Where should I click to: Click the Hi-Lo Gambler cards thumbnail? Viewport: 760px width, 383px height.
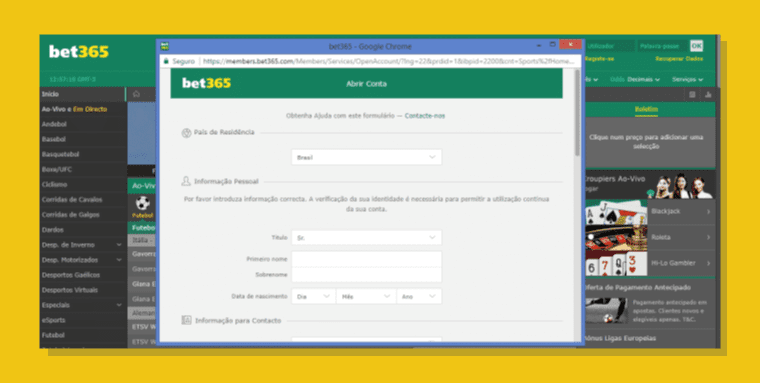coord(616,263)
